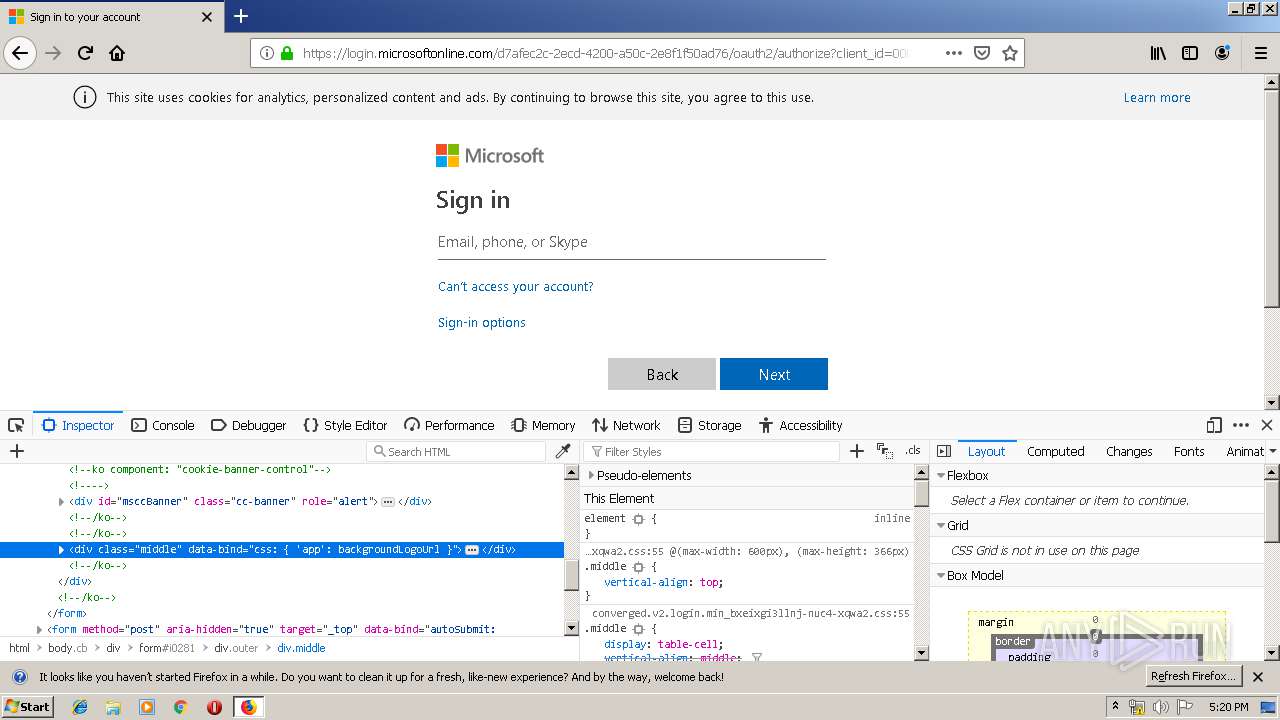1280x720 pixels.
Task: Close the developer tools panel
Action: [1266, 425]
